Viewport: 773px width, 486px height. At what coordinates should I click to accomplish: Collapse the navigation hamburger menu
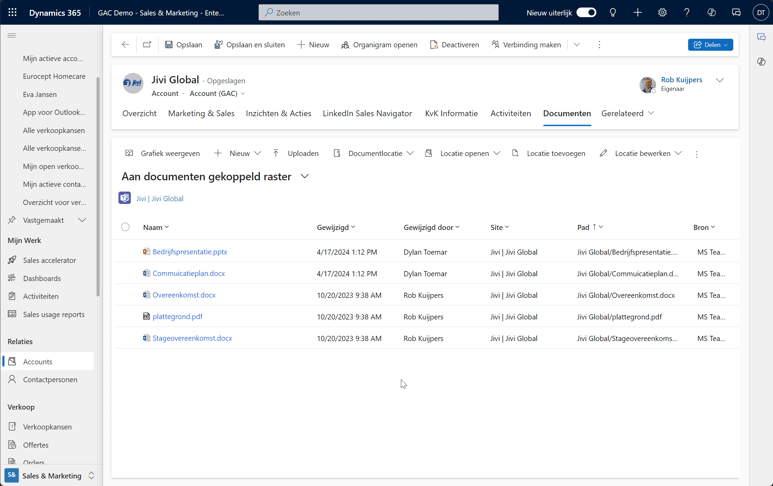pos(12,35)
